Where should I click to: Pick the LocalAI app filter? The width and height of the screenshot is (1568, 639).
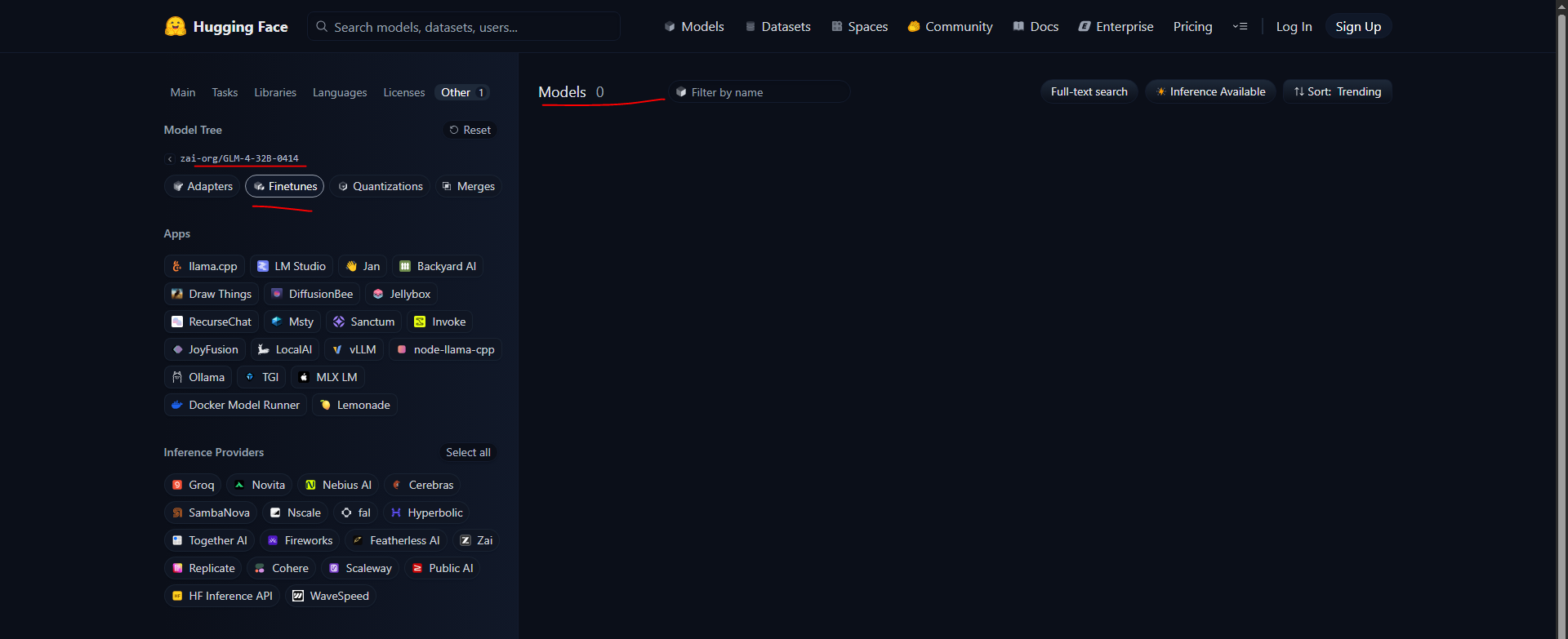(x=285, y=349)
